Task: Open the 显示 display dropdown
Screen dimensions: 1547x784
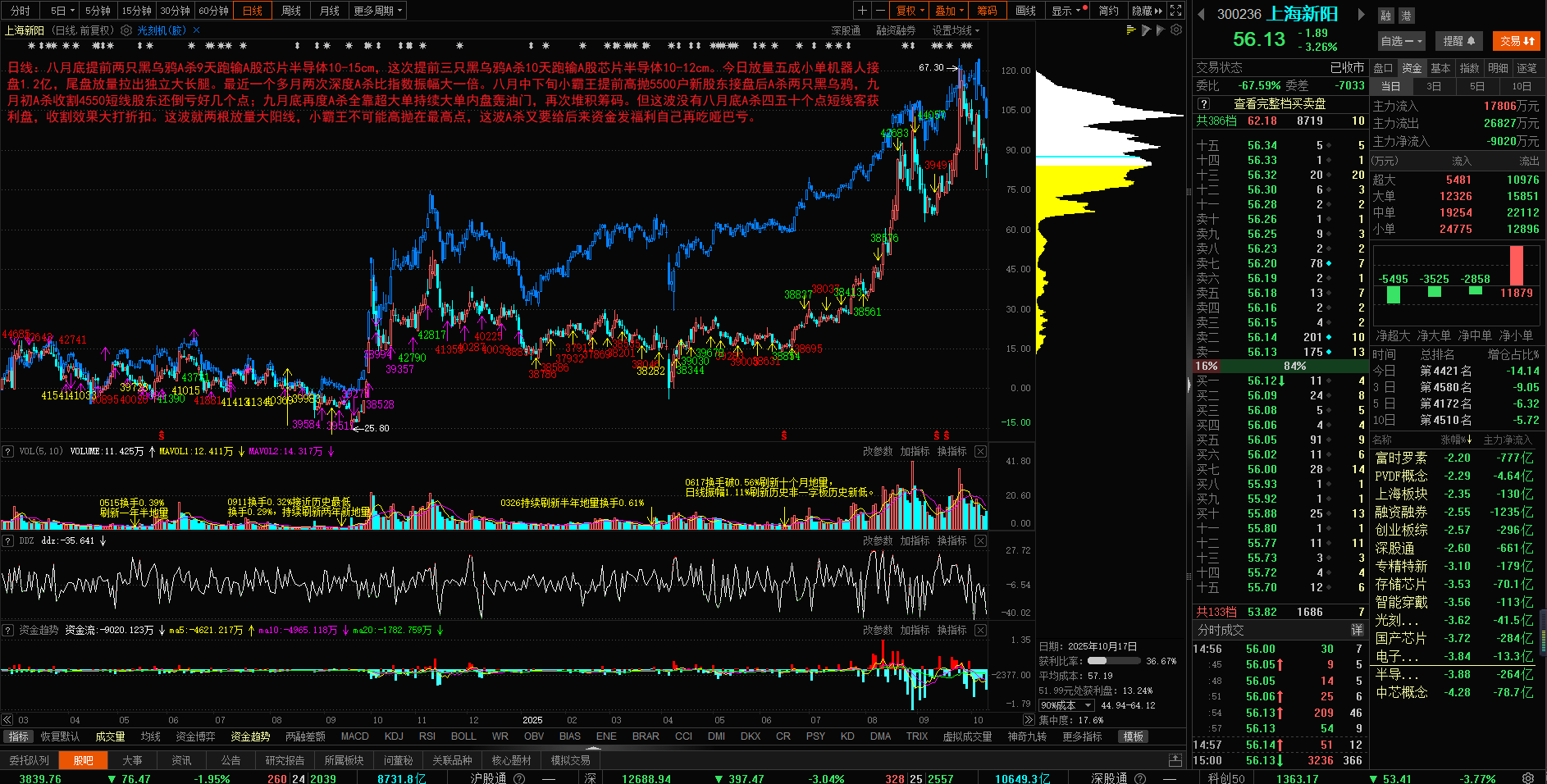Action: click(1069, 11)
